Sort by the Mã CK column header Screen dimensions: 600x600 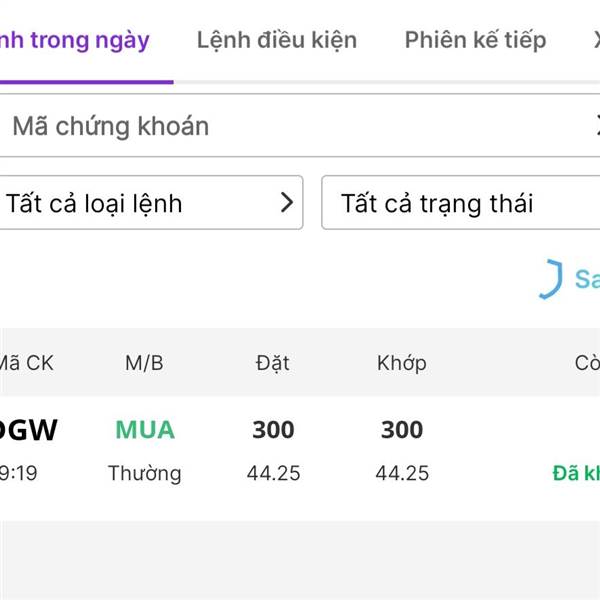click(x=26, y=363)
